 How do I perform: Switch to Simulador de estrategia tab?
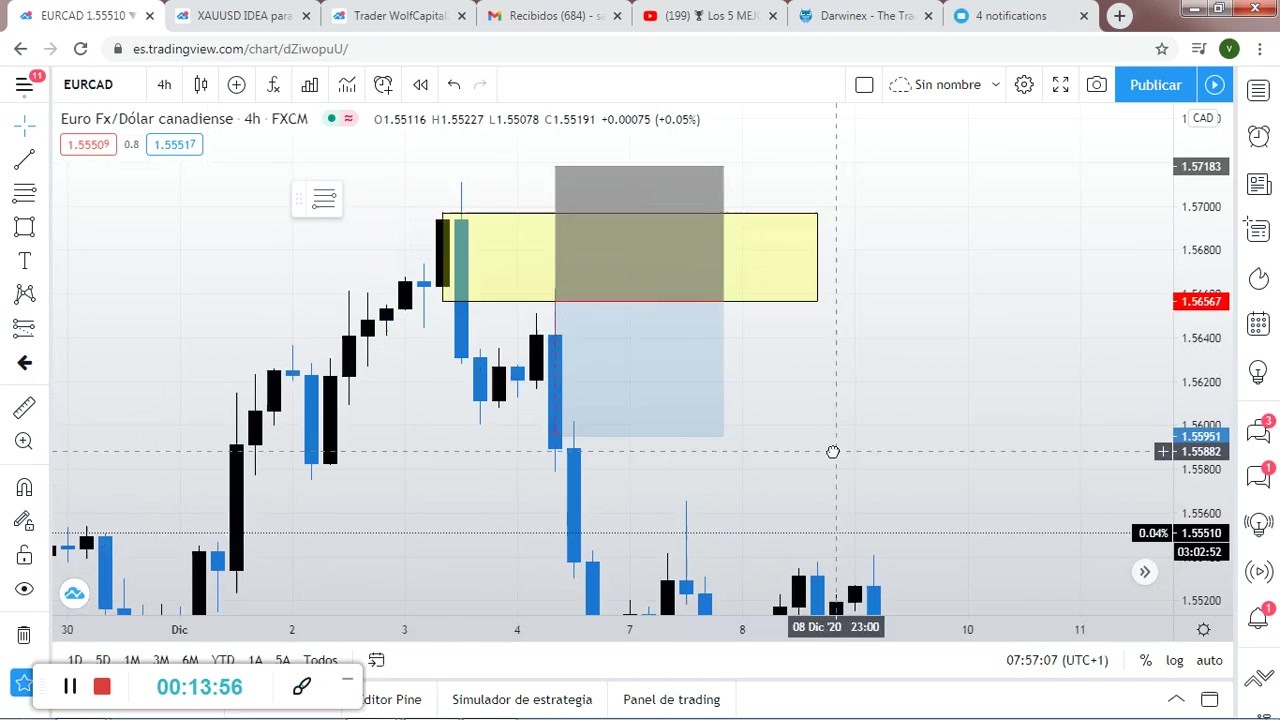pos(522,699)
